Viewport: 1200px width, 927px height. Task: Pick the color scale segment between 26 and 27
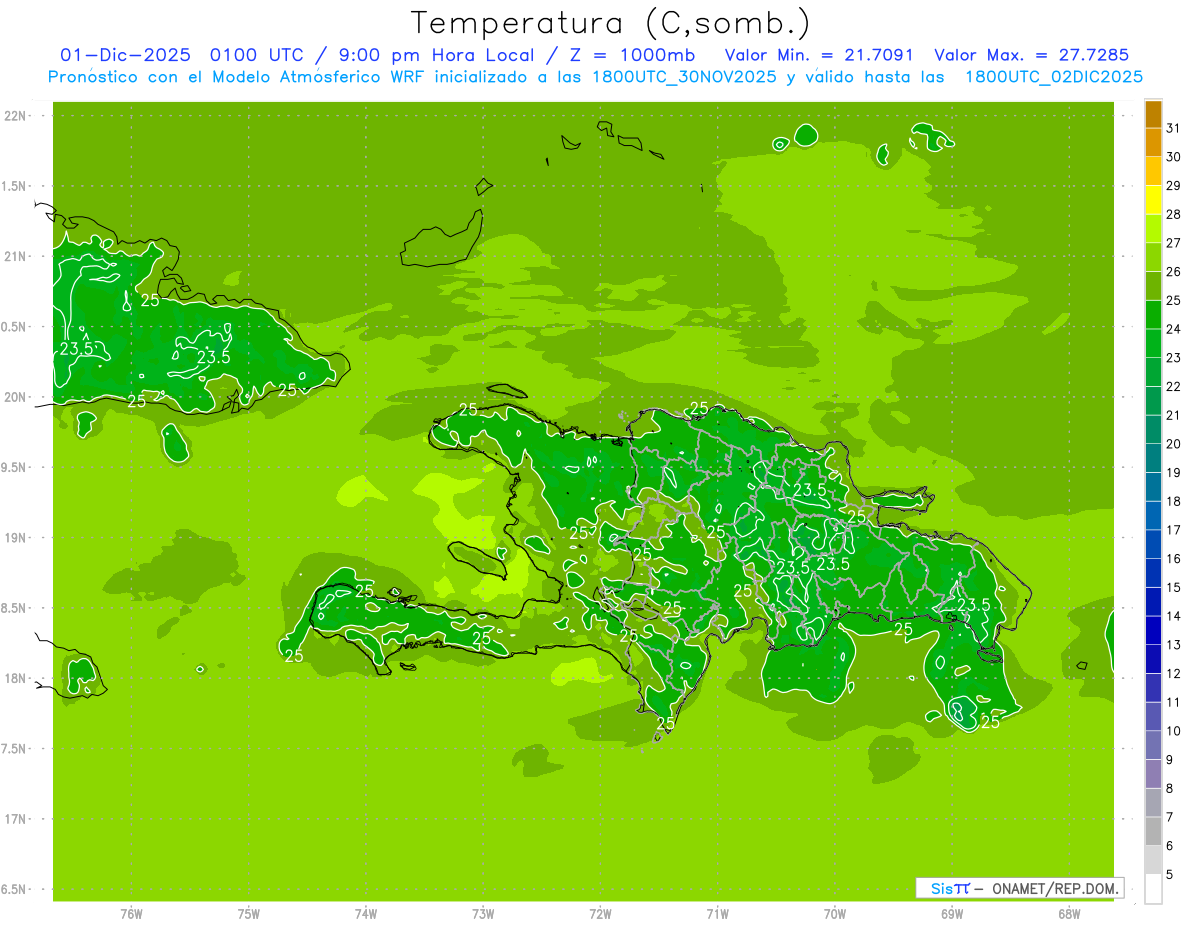click(1153, 257)
